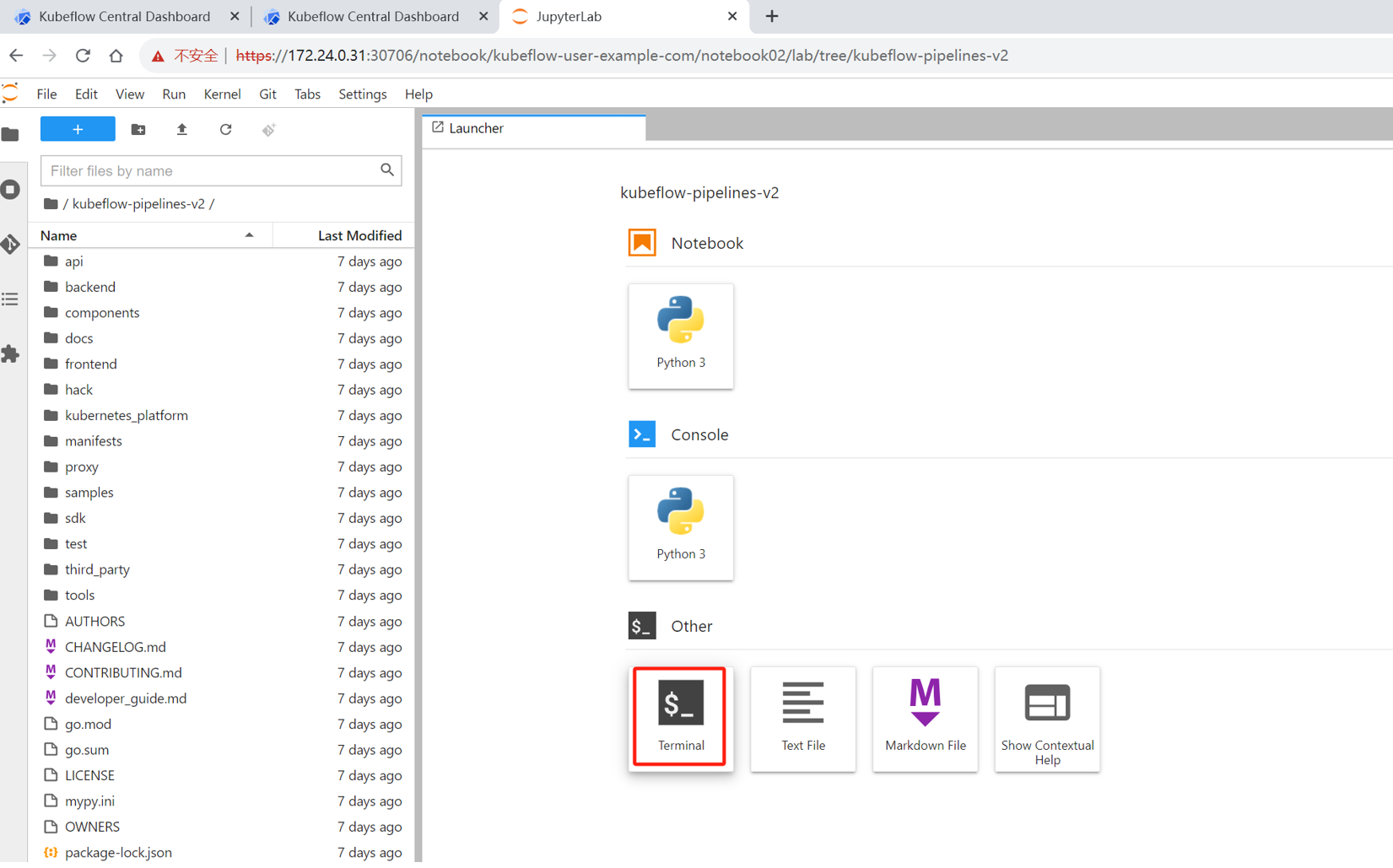
Task: Open Show Contextual Help card
Action: (x=1047, y=718)
